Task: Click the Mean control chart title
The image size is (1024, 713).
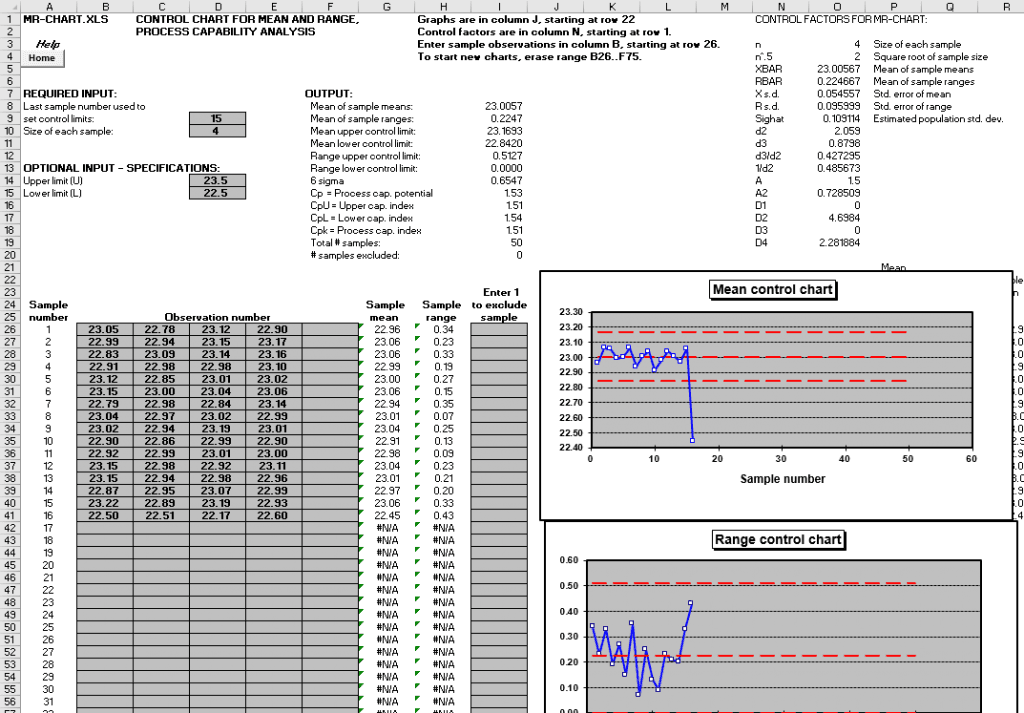Action: [772, 288]
